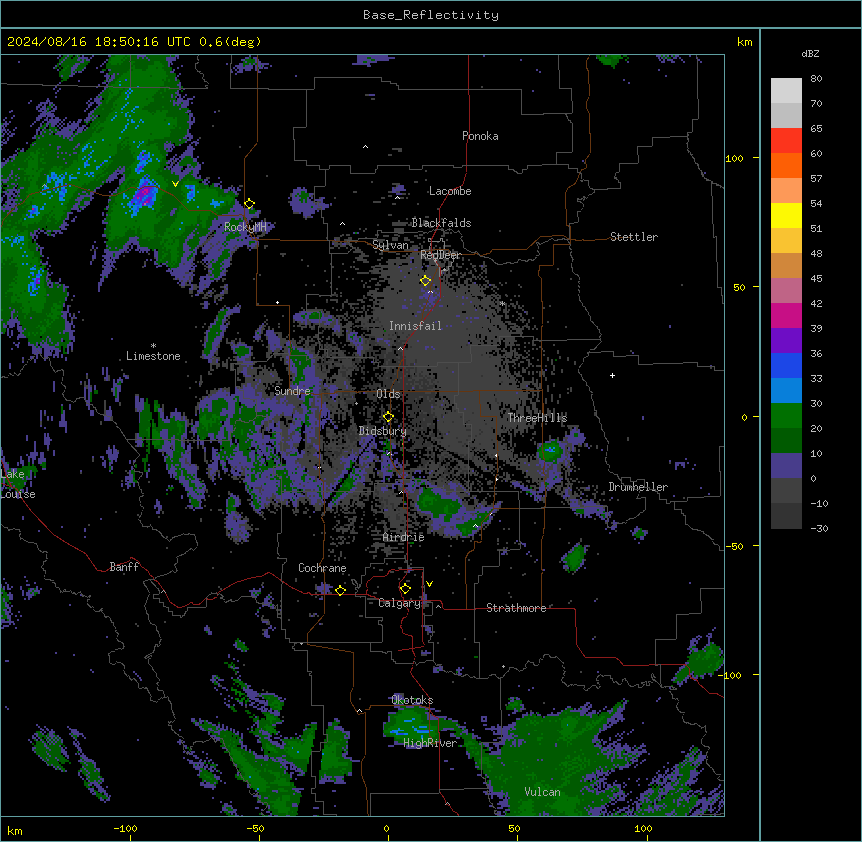Click the green 30 dBZ legend swatch
The image size is (862, 842).
point(786,416)
